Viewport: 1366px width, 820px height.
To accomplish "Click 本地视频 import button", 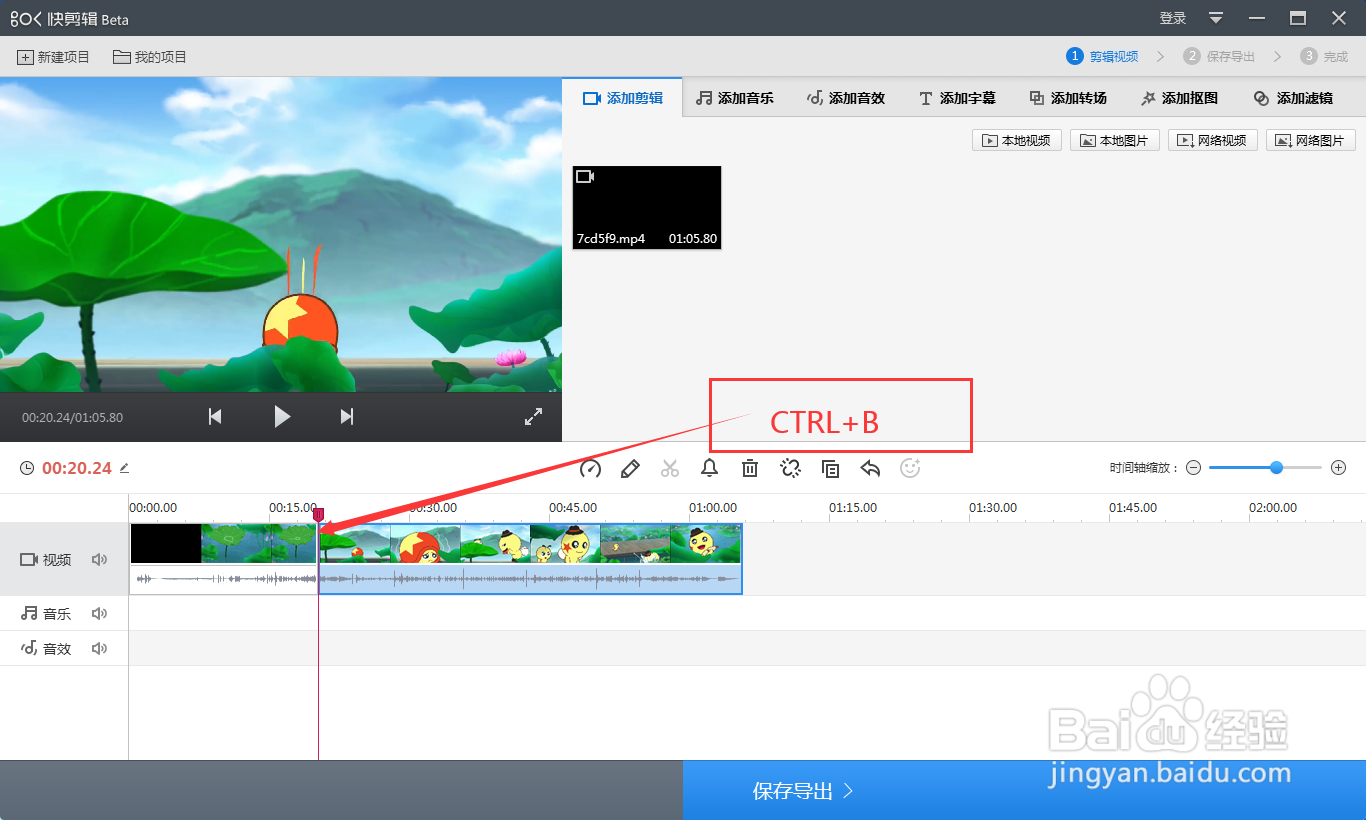I will [x=1017, y=140].
